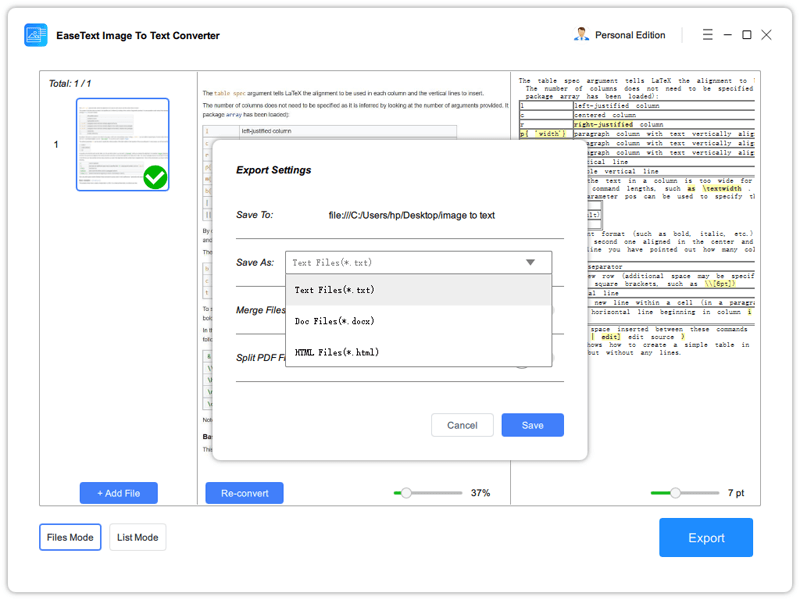800x600 pixels.
Task: Click the Re-convert button
Action: pyautogui.click(x=244, y=493)
